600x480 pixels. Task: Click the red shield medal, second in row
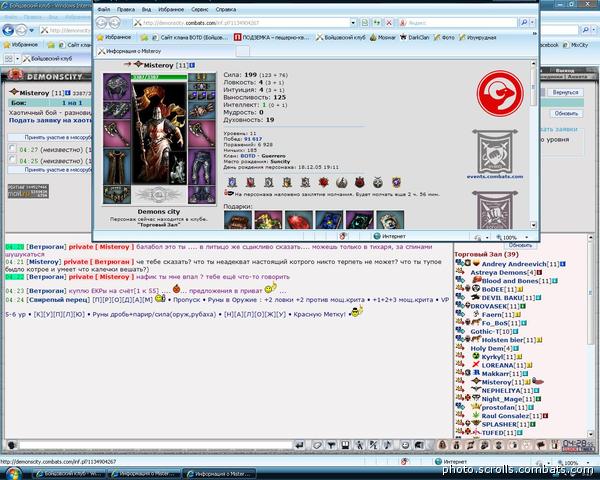click(251, 183)
